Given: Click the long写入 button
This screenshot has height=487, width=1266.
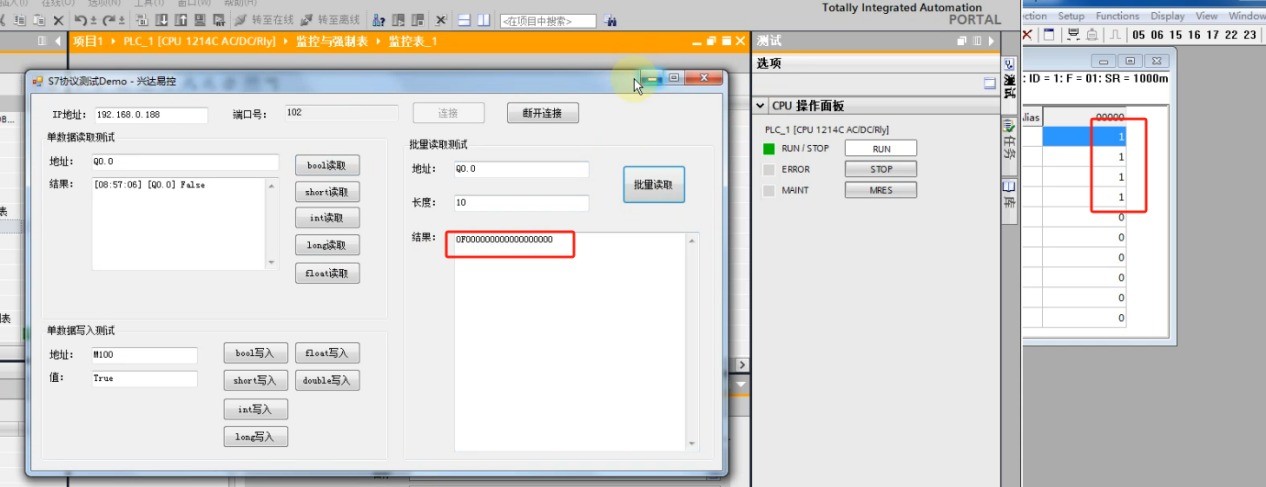Looking at the screenshot, I should 256,436.
